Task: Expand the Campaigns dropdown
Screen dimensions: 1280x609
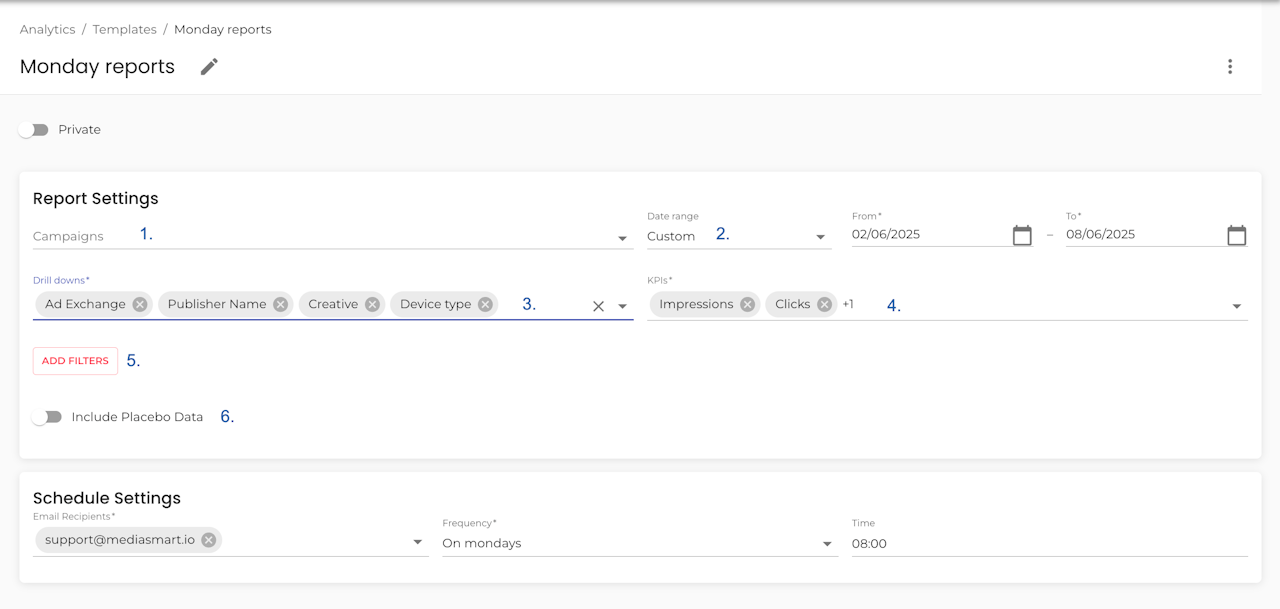Action: (622, 238)
